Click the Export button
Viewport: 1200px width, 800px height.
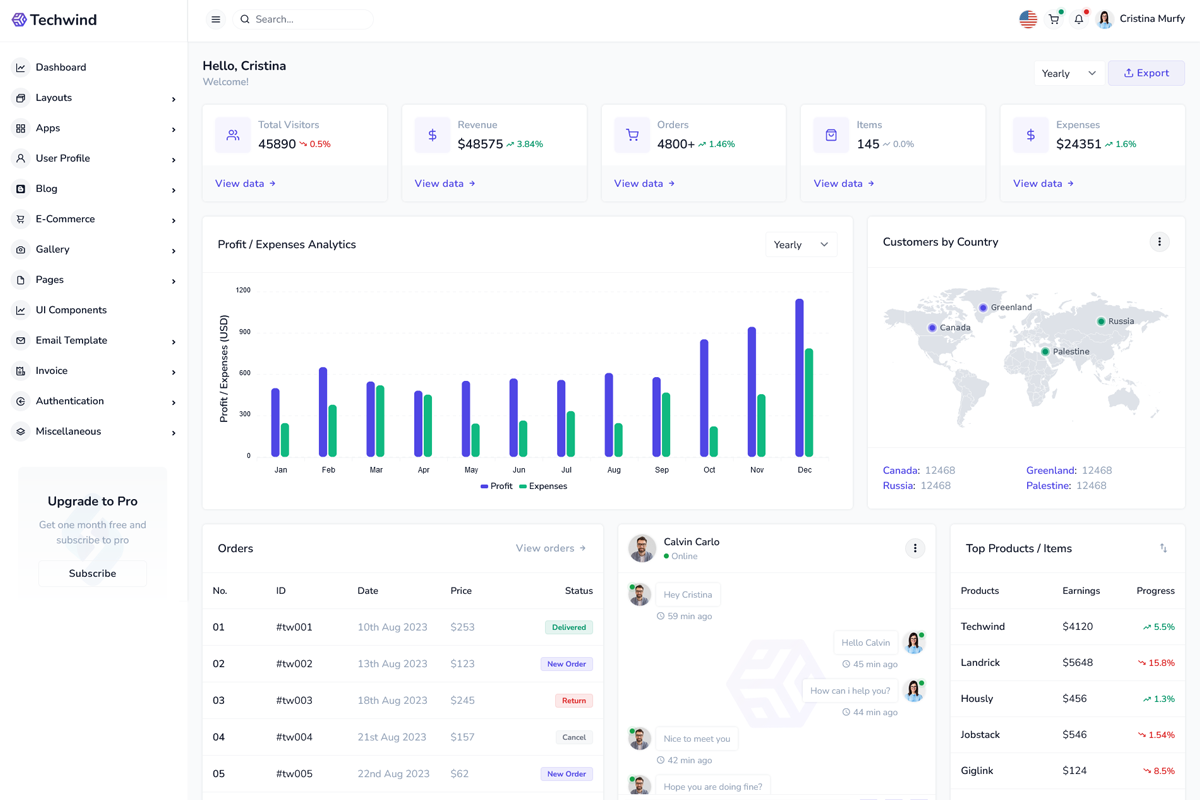[x=1146, y=73]
